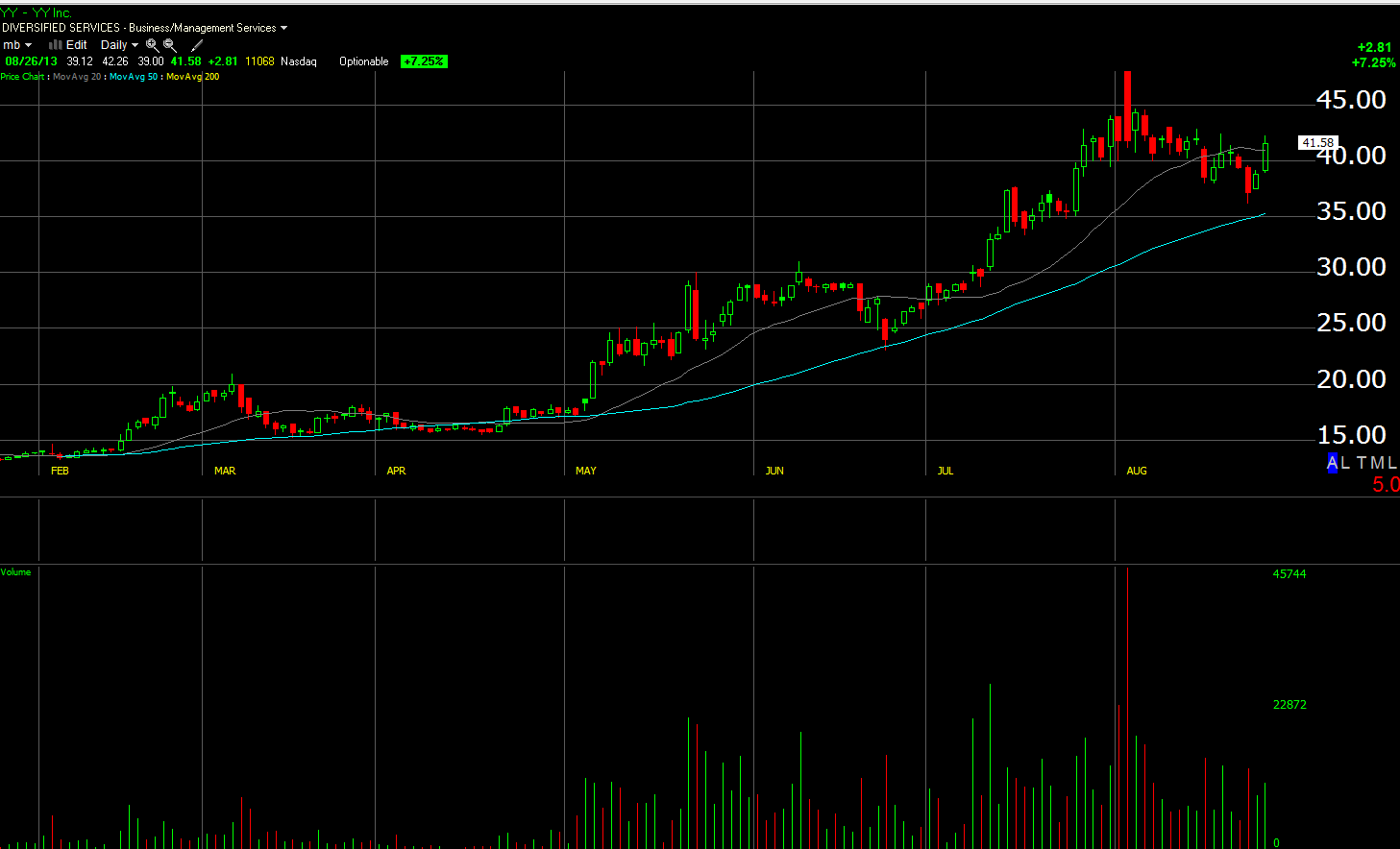Toggle the L scaling mode letter
The height and width of the screenshot is (849, 1400).
pyautogui.click(x=1344, y=463)
